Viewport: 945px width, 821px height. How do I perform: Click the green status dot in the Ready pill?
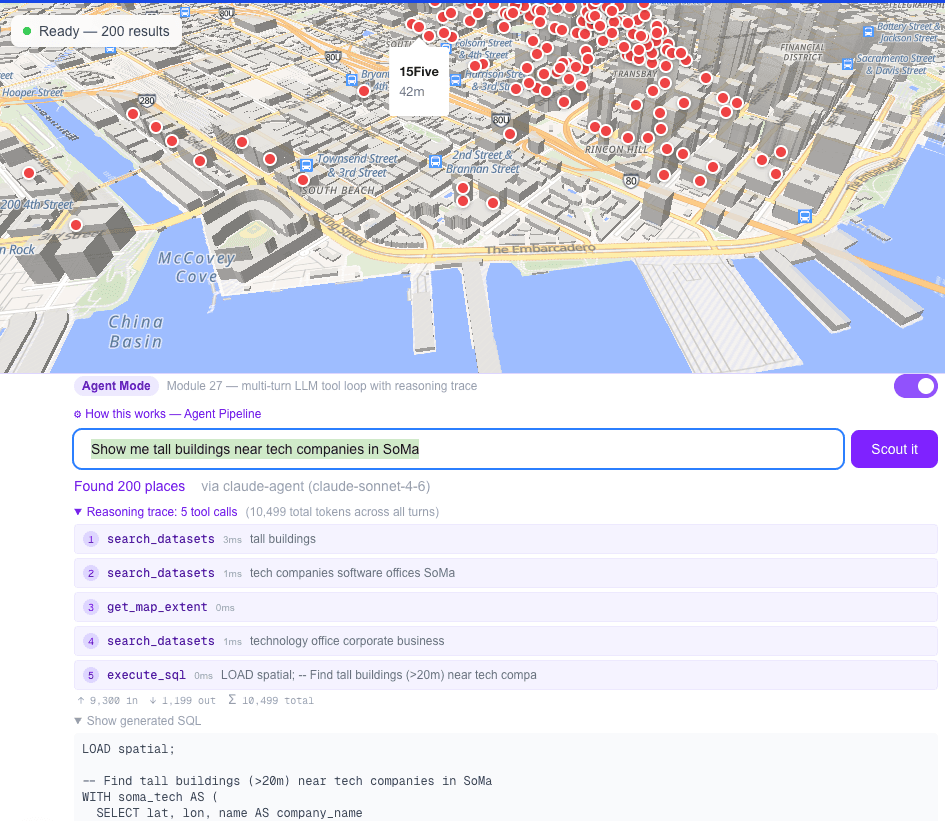(x=26, y=31)
